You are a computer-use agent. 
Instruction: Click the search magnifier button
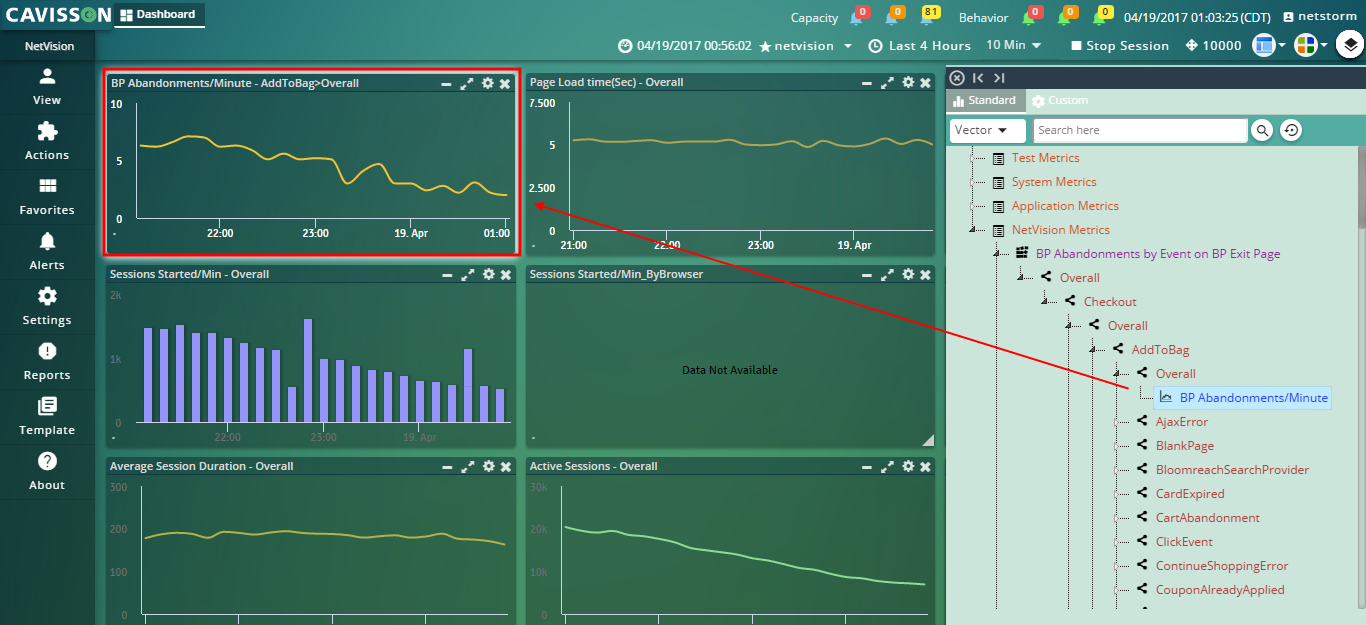[x=1262, y=130]
